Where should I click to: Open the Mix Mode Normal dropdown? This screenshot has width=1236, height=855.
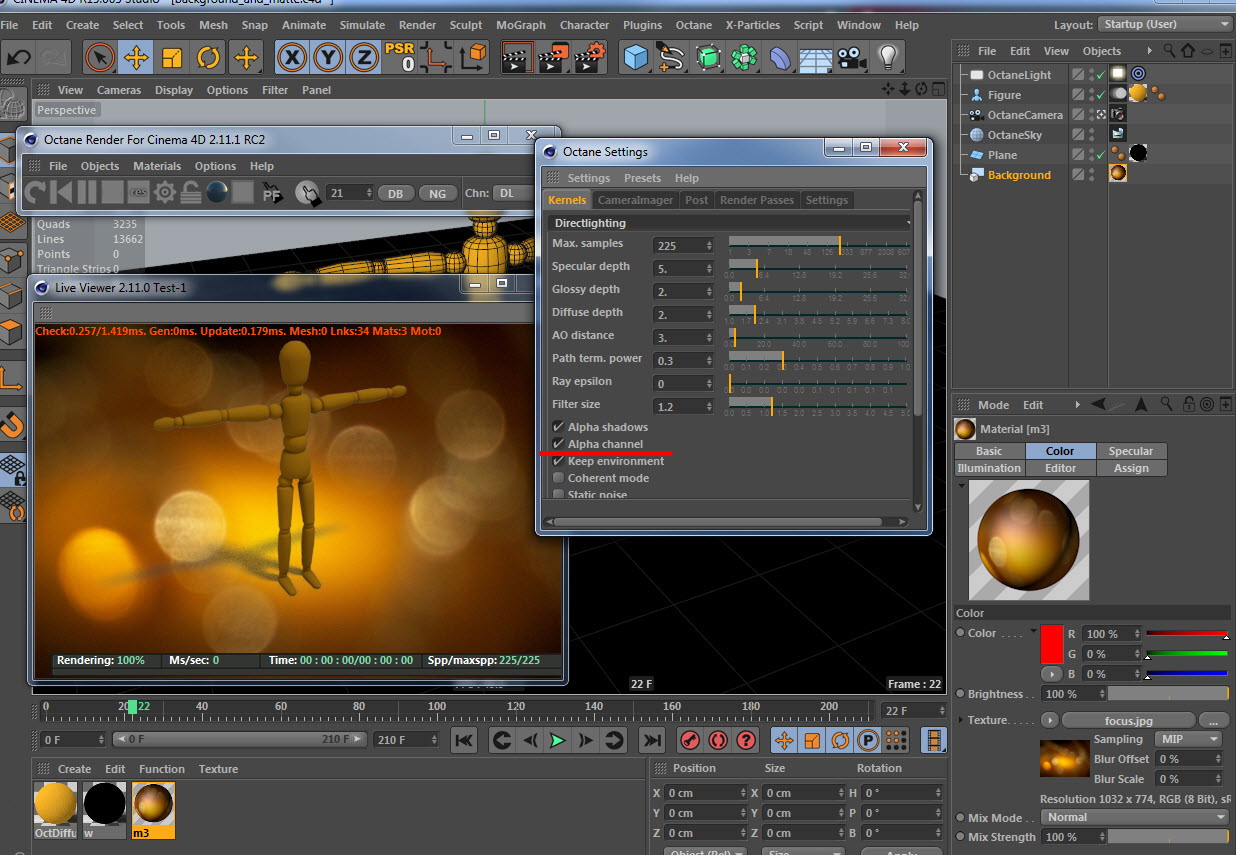[1133, 817]
